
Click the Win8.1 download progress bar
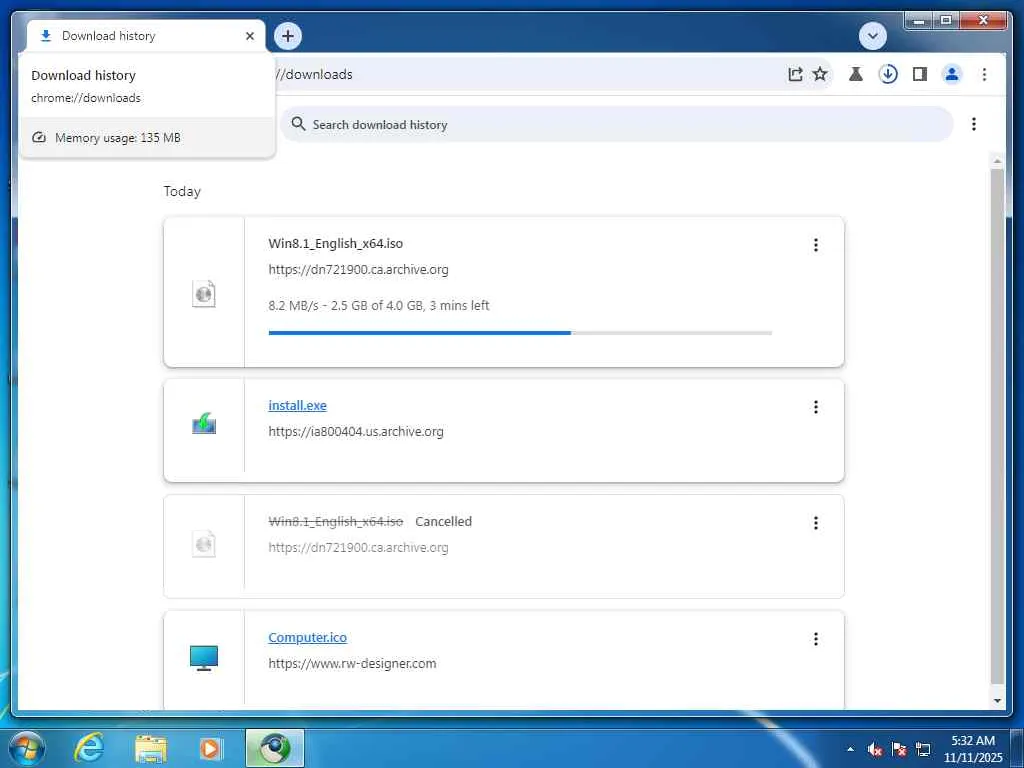(x=520, y=333)
